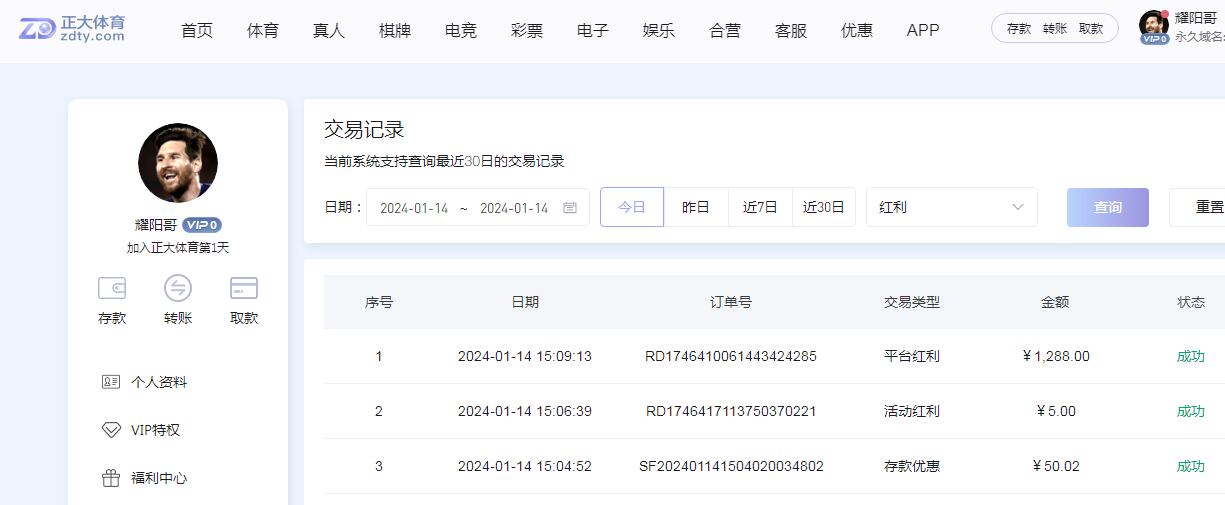Viewport: 1225px width, 505px height.
Task: Click the small header user avatar
Action: coord(1153,25)
